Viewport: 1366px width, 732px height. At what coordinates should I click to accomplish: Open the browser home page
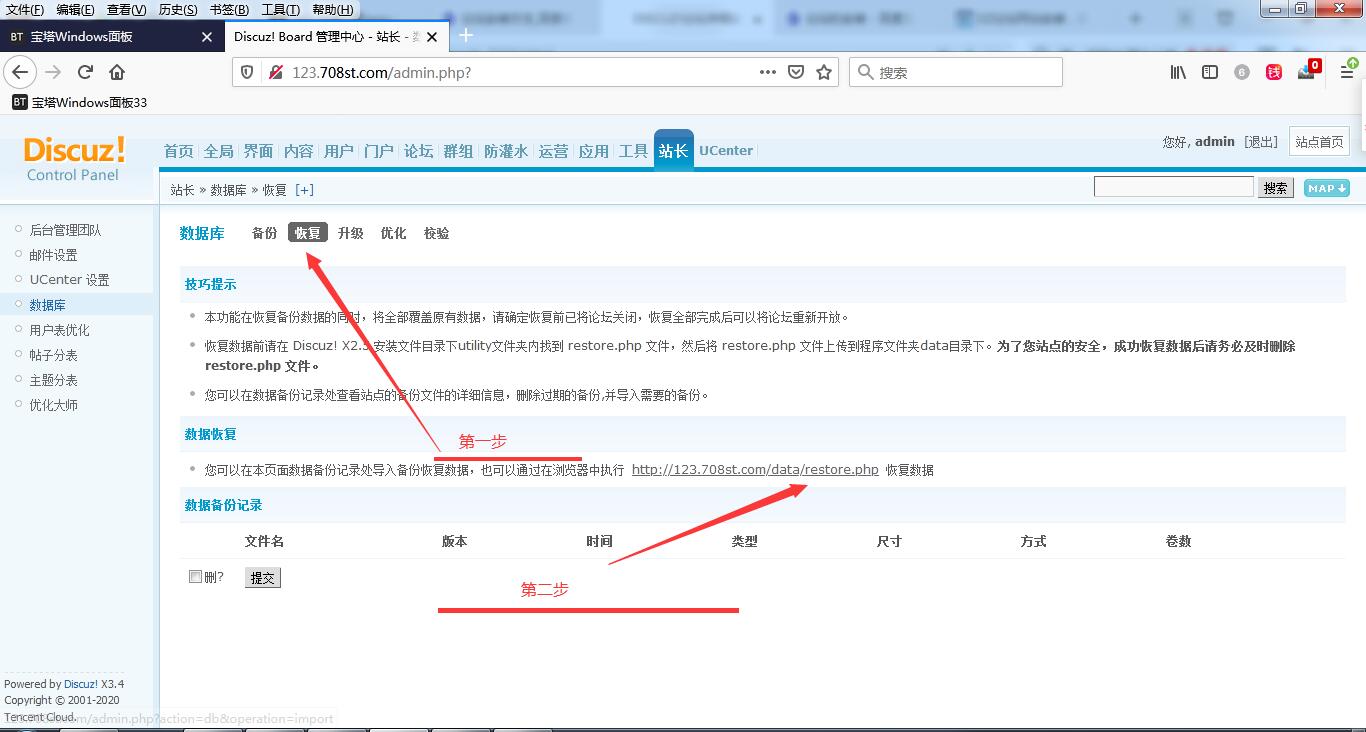[x=117, y=72]
